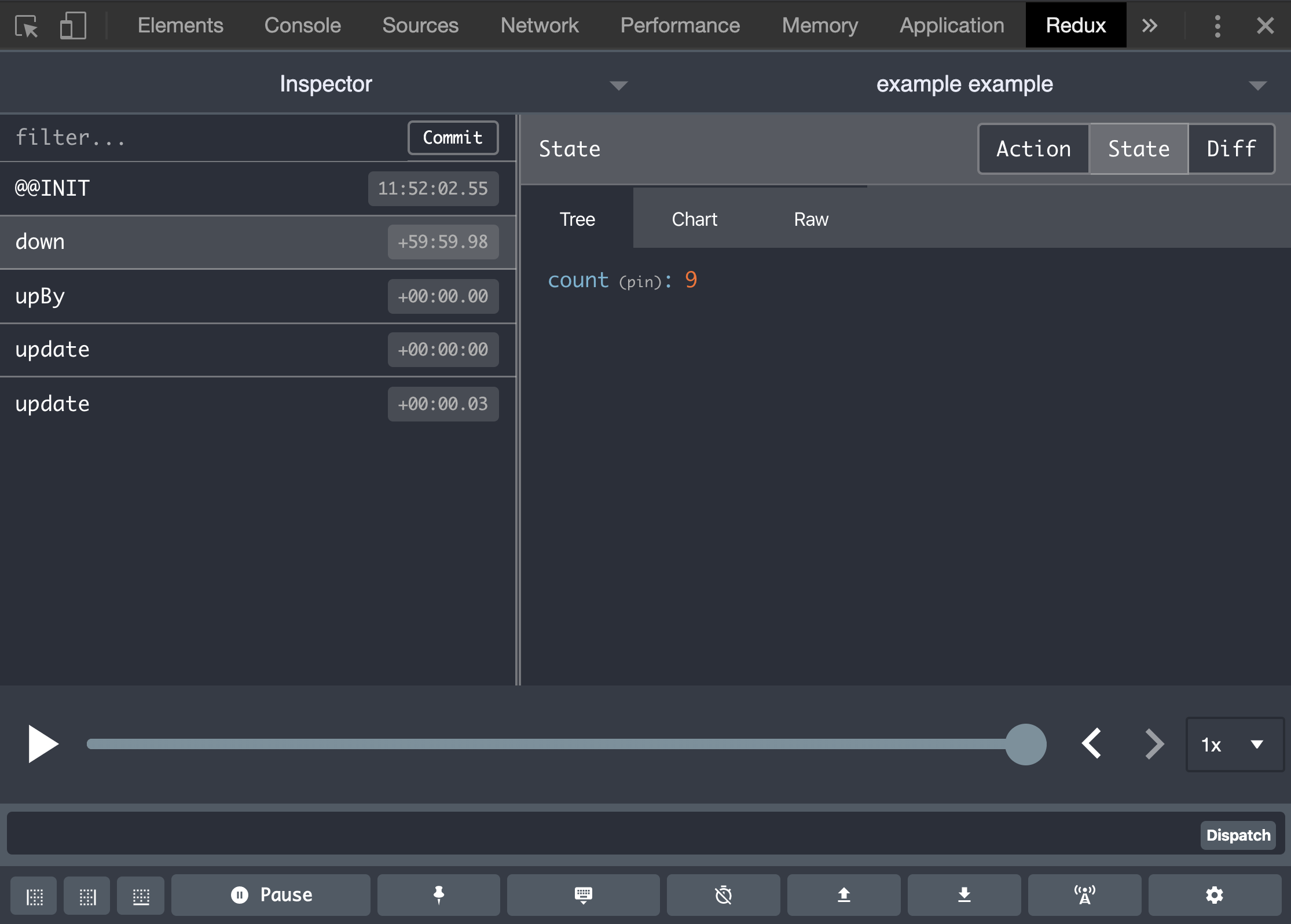Open Redux DevTools settings gear
This screenshot has height=924, width=1291.
(1214, 895)
